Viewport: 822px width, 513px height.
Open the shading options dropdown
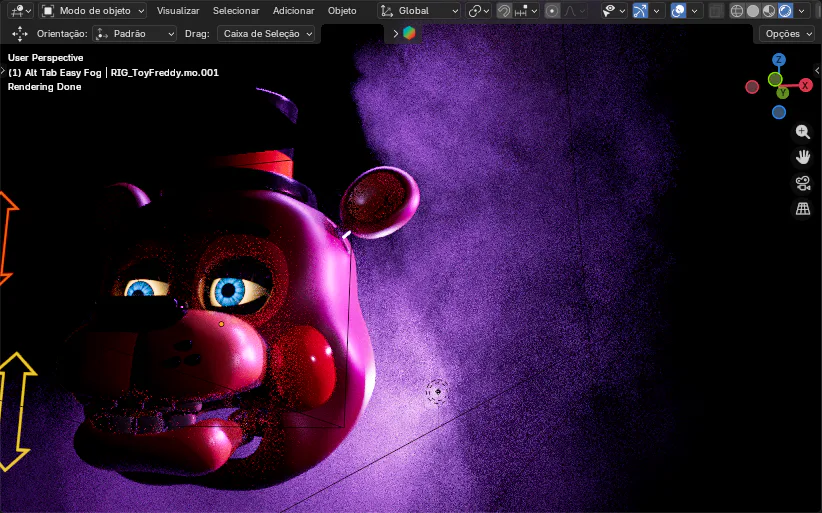click(801, 10)
